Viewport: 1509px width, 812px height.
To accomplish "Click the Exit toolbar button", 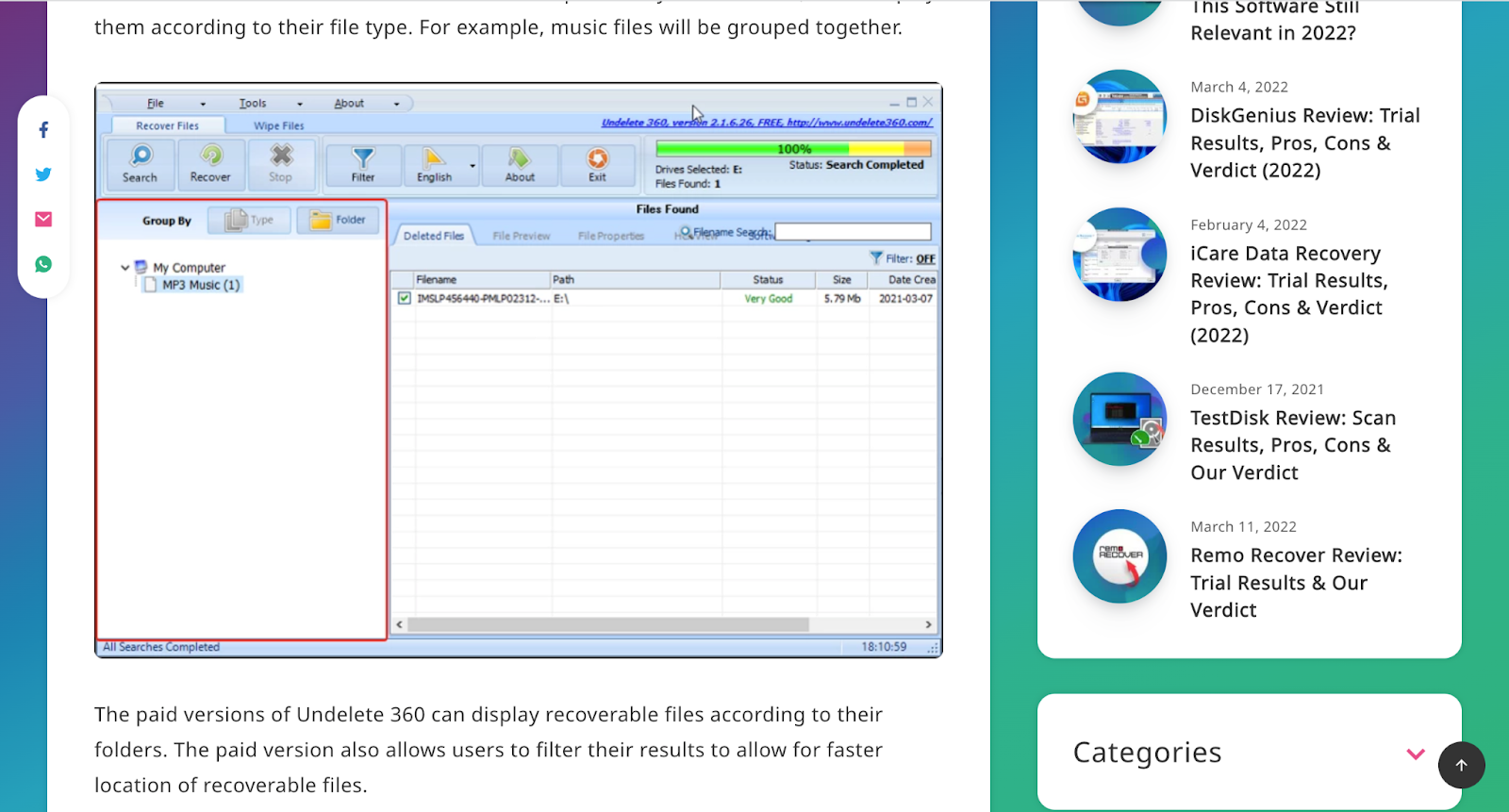I will 598,165.
